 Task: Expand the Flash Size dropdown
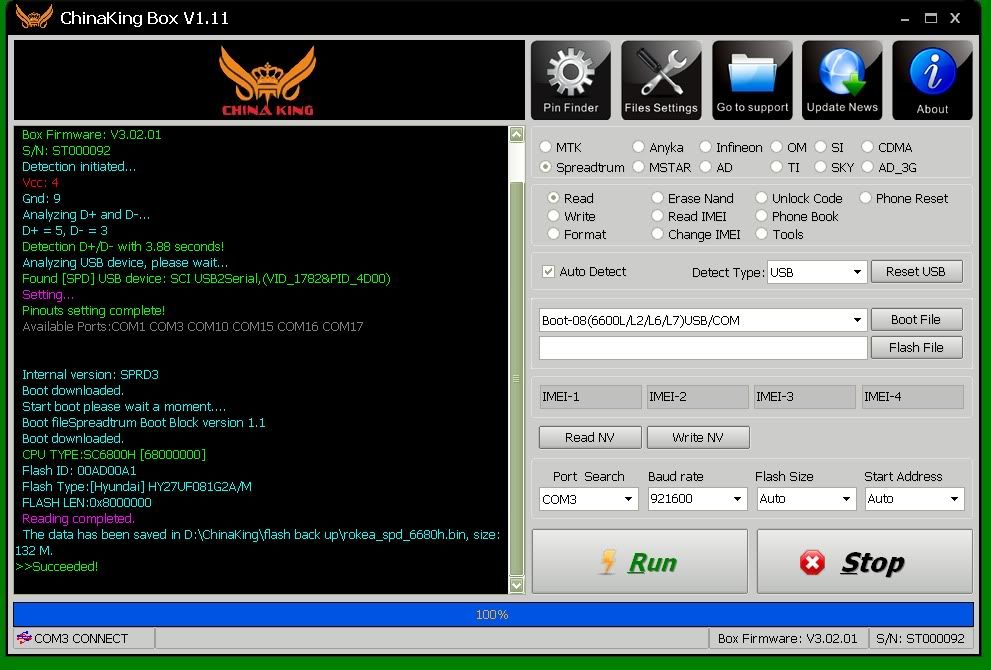coord(806,499)
